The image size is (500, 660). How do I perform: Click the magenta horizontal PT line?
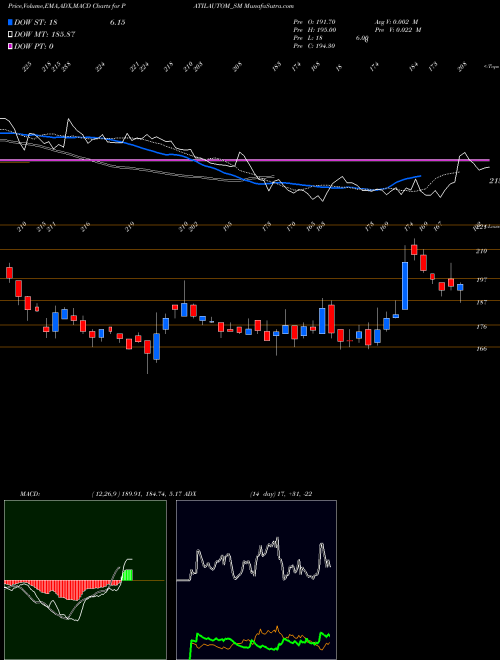click(245, 160)
